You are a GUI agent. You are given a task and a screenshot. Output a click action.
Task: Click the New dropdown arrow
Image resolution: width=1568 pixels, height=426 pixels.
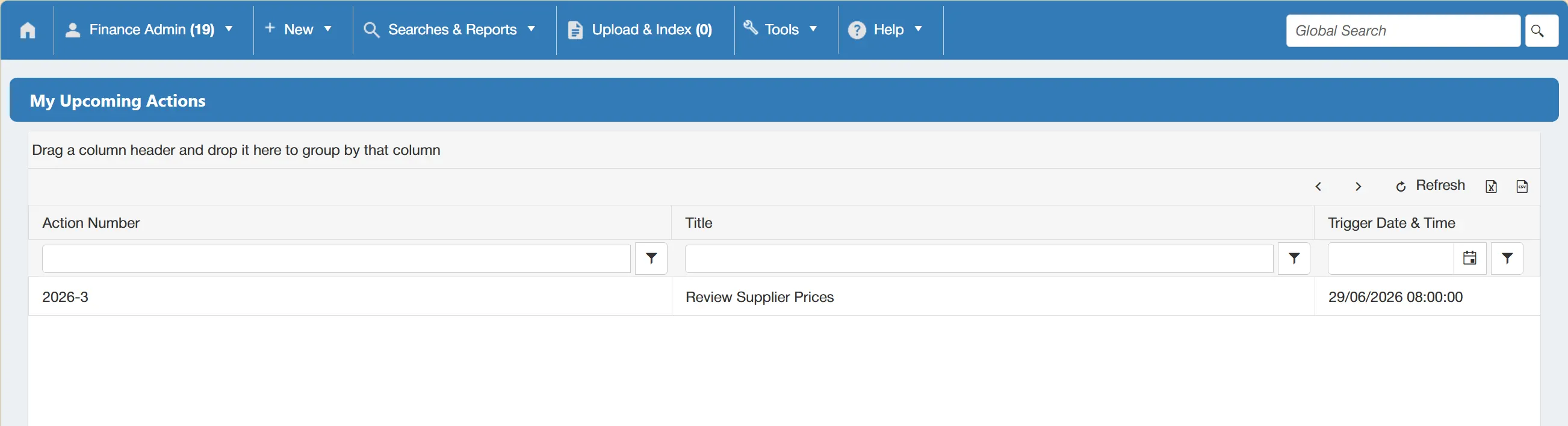327,30
